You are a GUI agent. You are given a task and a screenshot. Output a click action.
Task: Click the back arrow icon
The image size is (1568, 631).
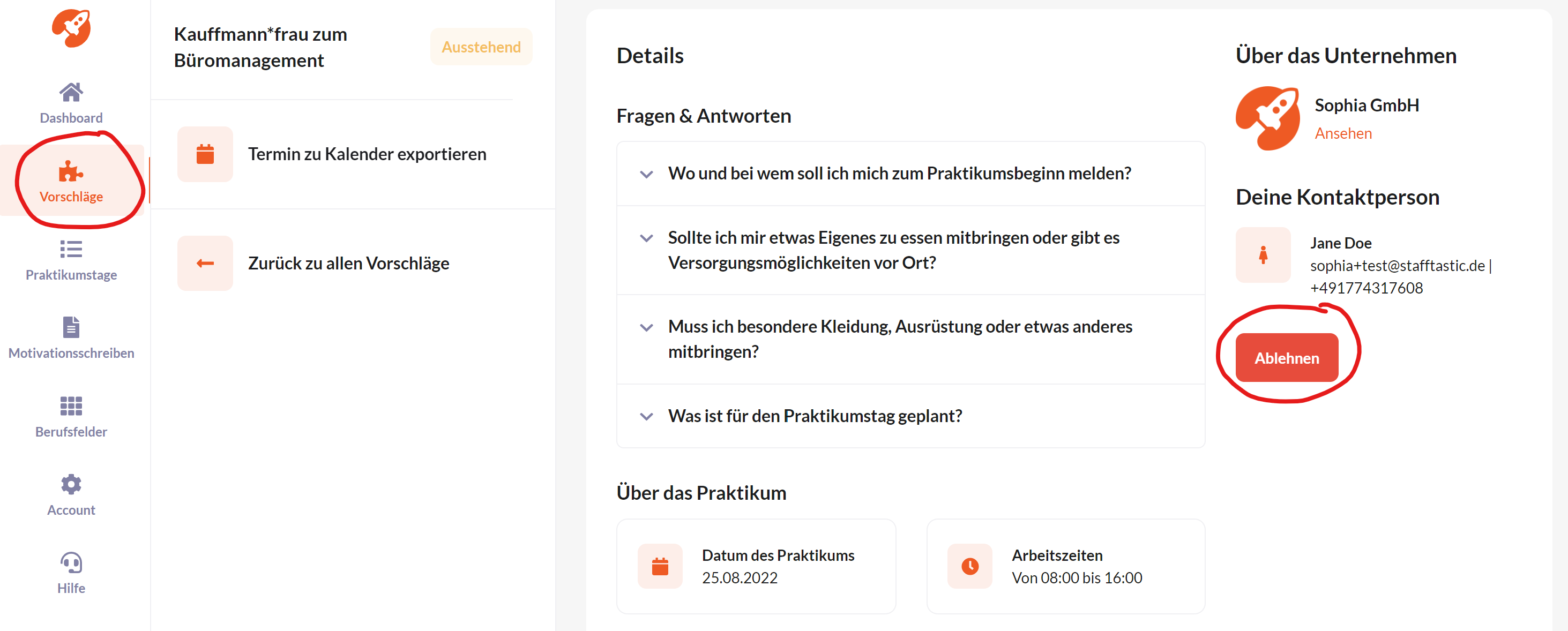pyautogui.click(x=205, y=263)
